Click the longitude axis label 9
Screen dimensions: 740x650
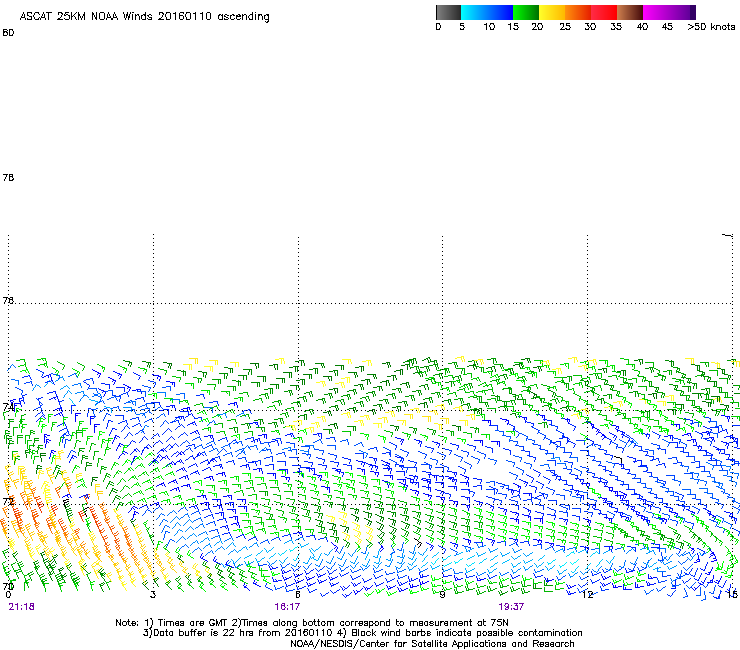[x=442, y=595]
